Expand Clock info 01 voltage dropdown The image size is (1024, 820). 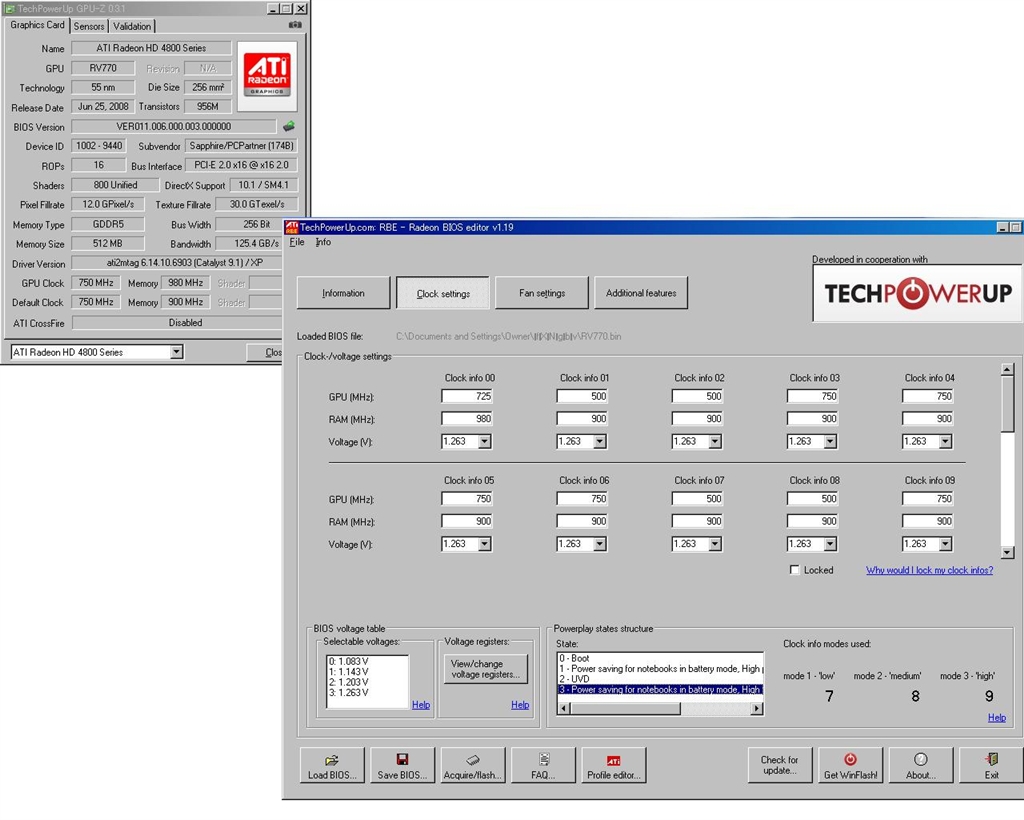(600, 442)
